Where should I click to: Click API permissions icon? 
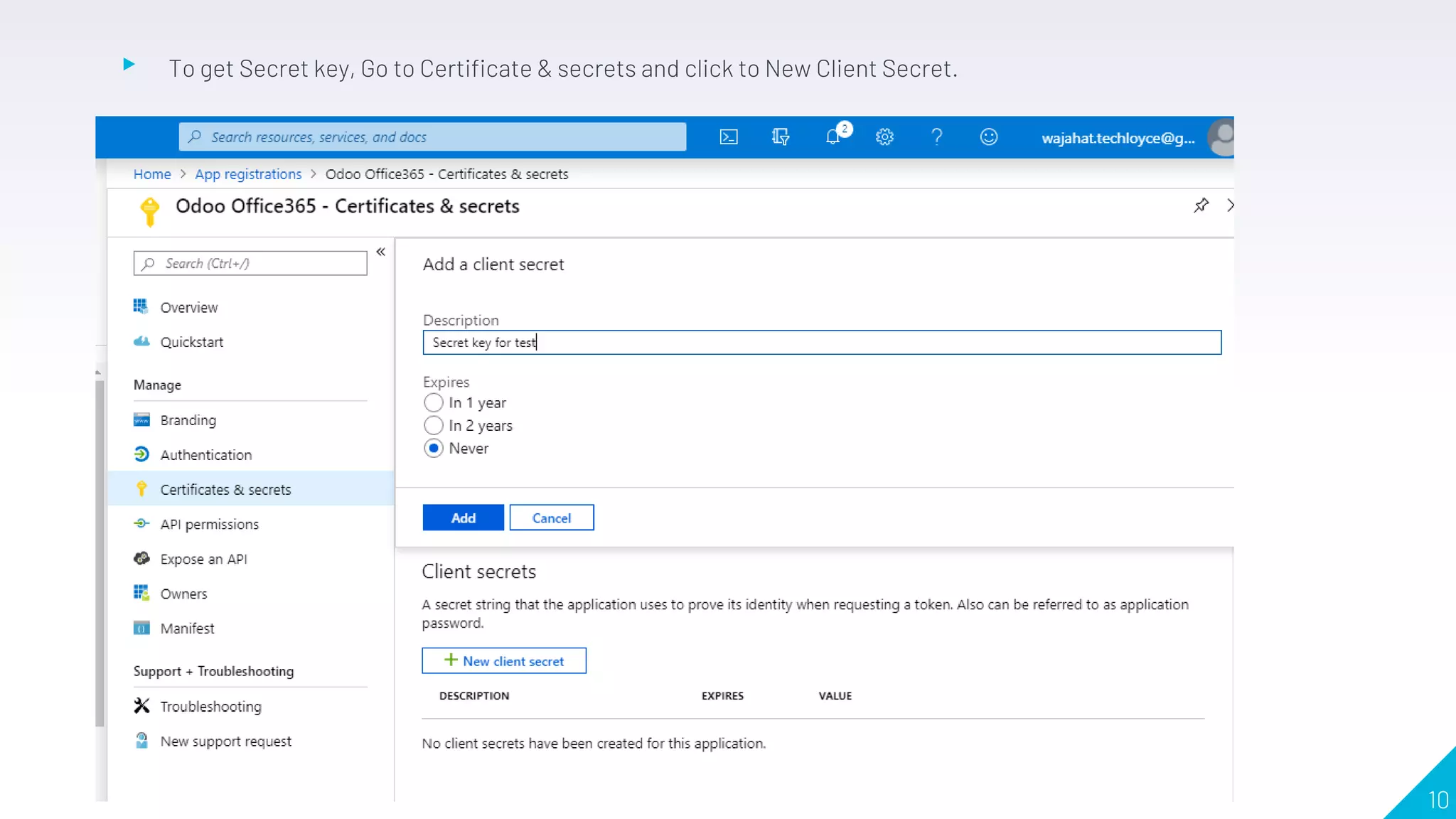pyautogui.click(x=141, y=523)
